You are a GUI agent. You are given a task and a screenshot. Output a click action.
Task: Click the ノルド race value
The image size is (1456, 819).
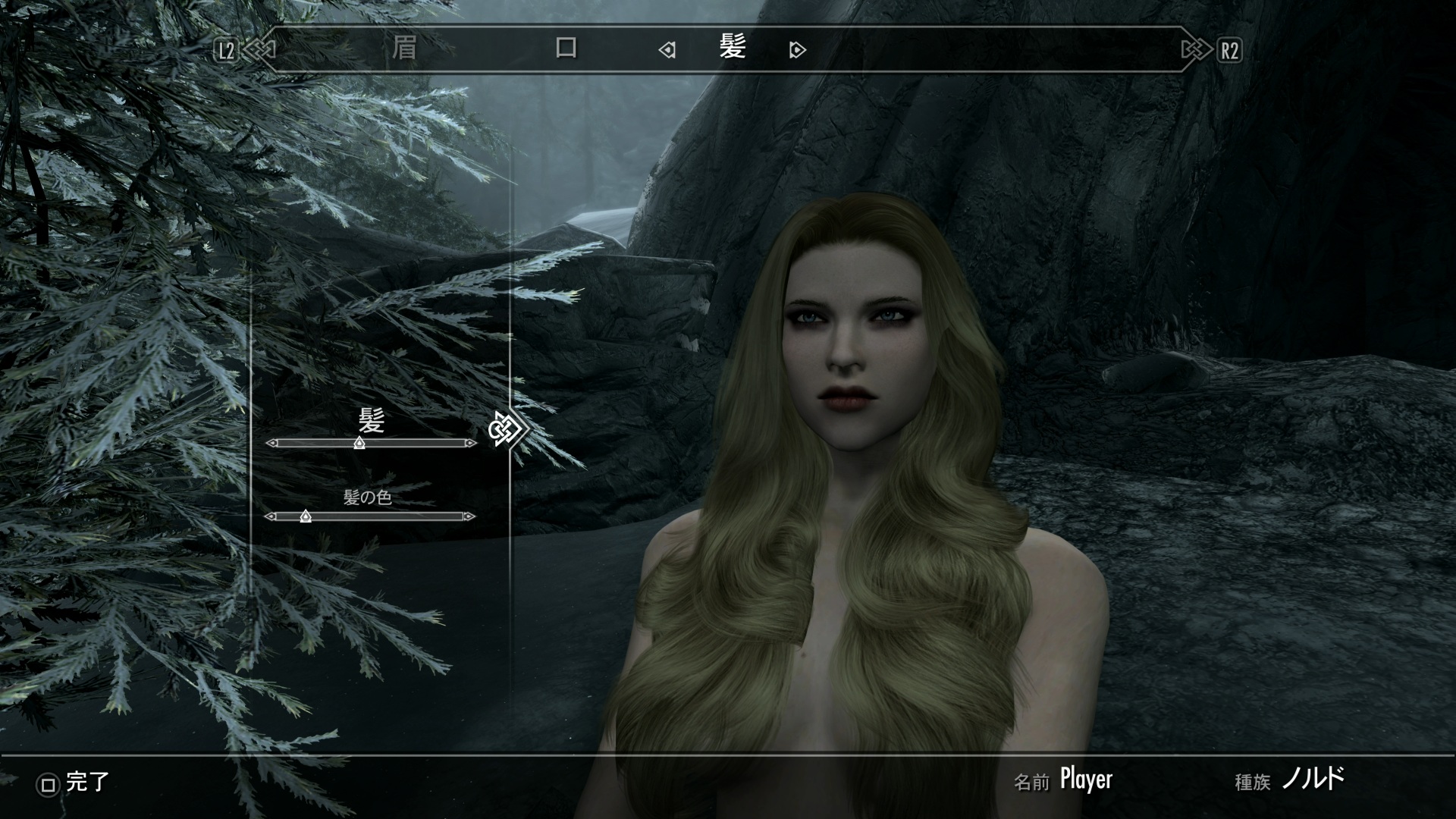1314,778
